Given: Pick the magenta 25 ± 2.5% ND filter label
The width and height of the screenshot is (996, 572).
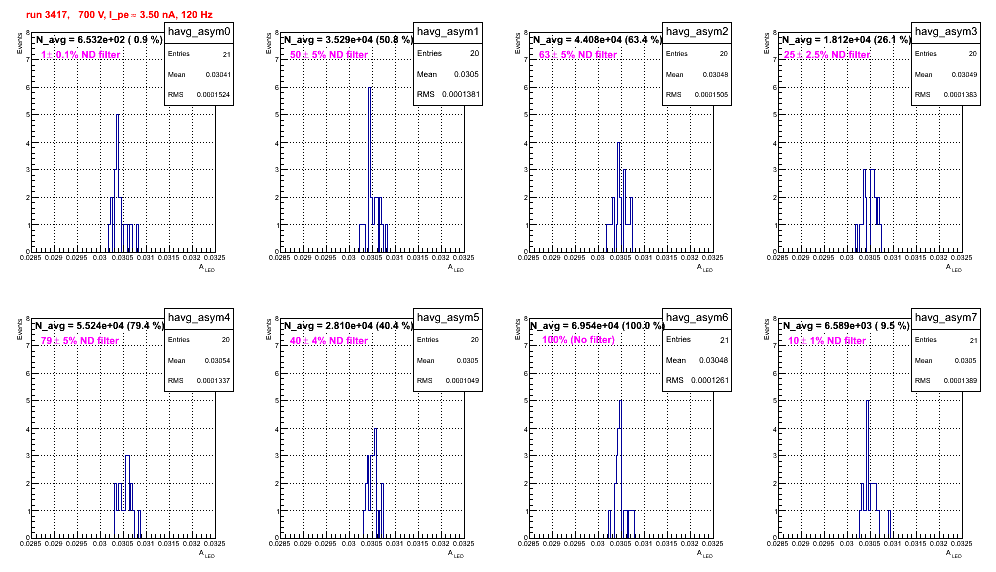Looking at the screenshot, I should pos(827,55).
